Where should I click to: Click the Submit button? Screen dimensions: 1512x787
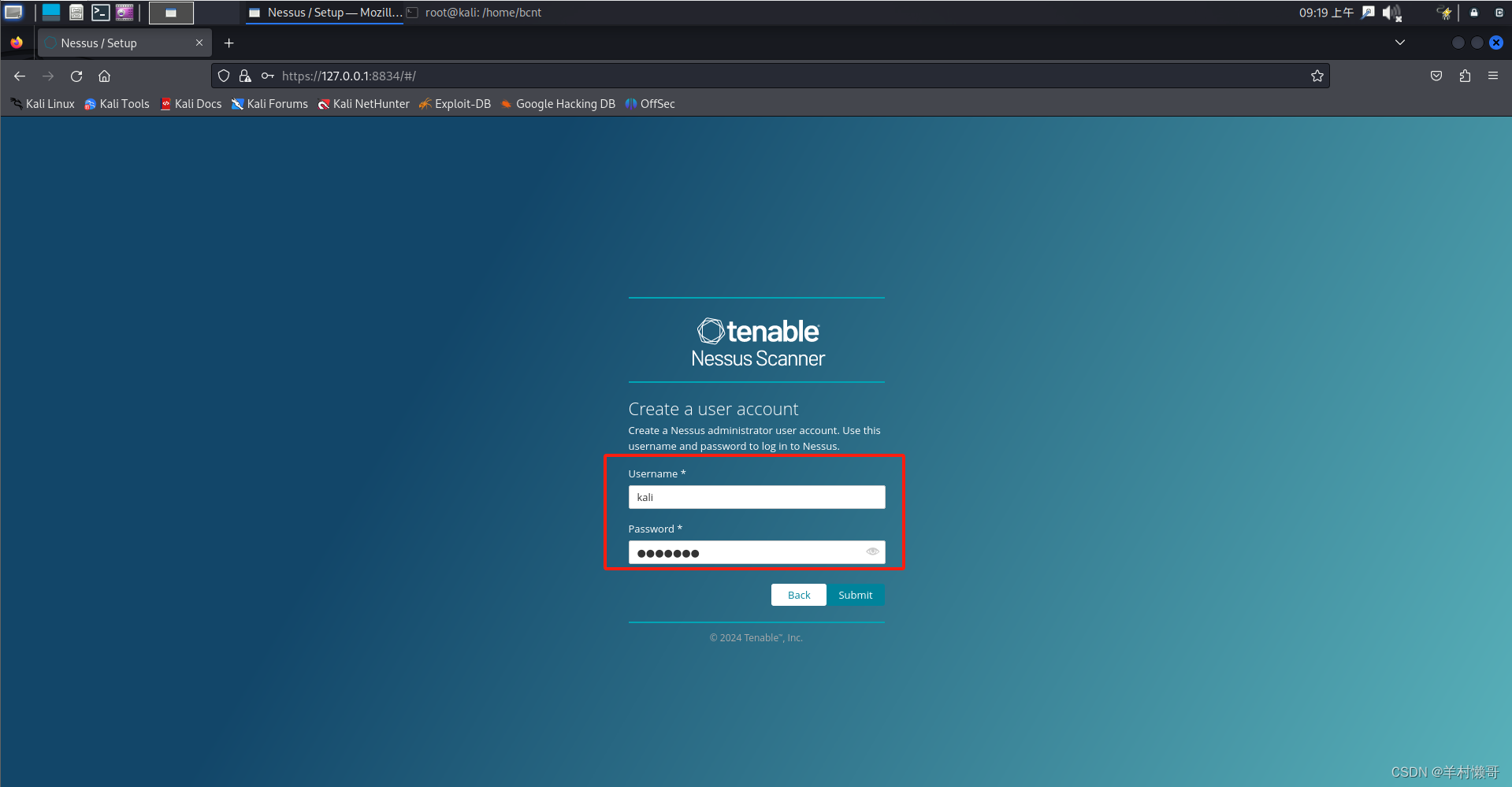click(x=855, y=595)
